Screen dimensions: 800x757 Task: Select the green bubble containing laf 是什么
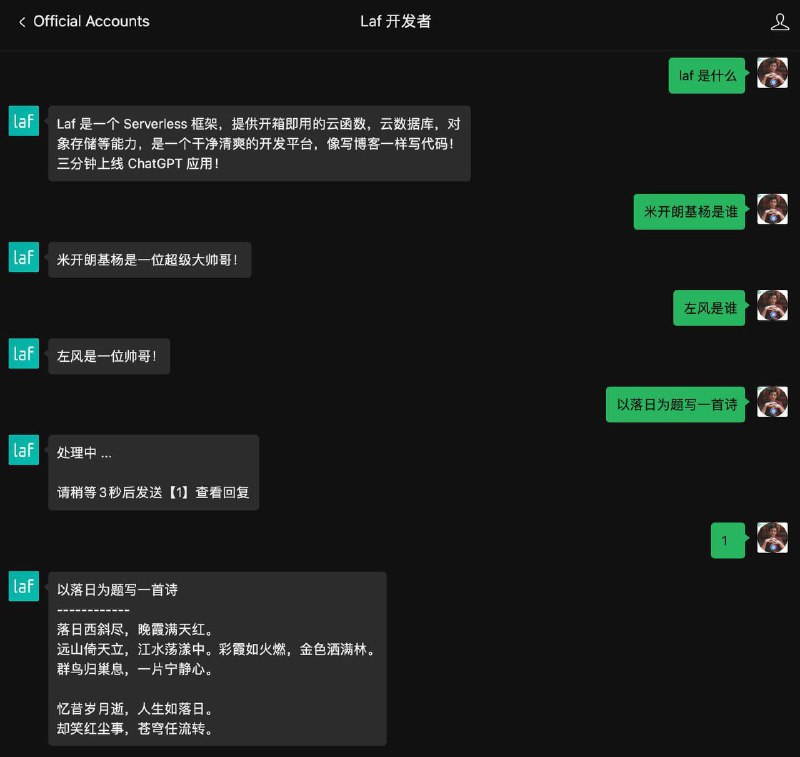(707, 75)
